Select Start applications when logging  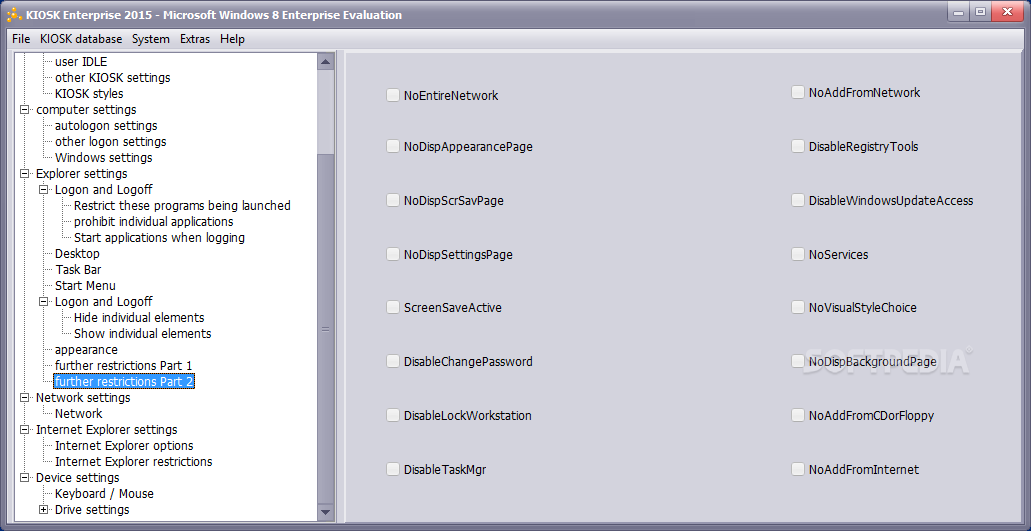pos(159,238)
